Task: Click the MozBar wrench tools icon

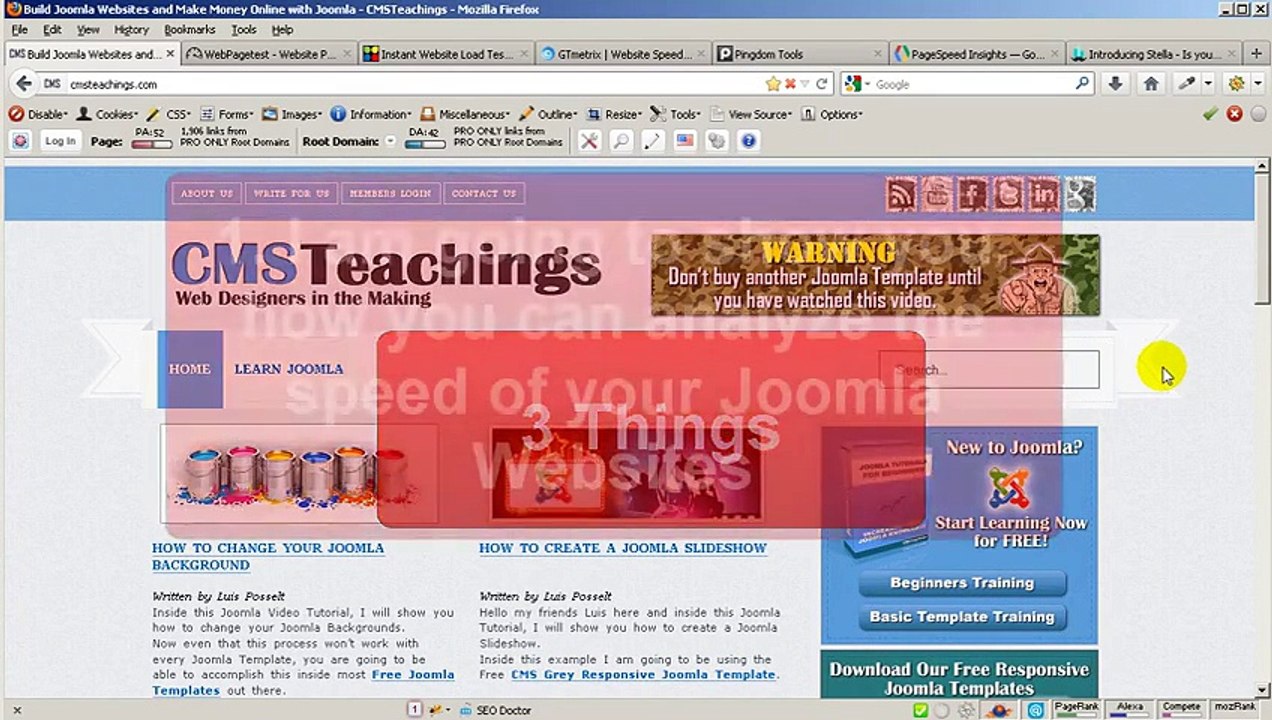Action: click(x=589, y=141)
